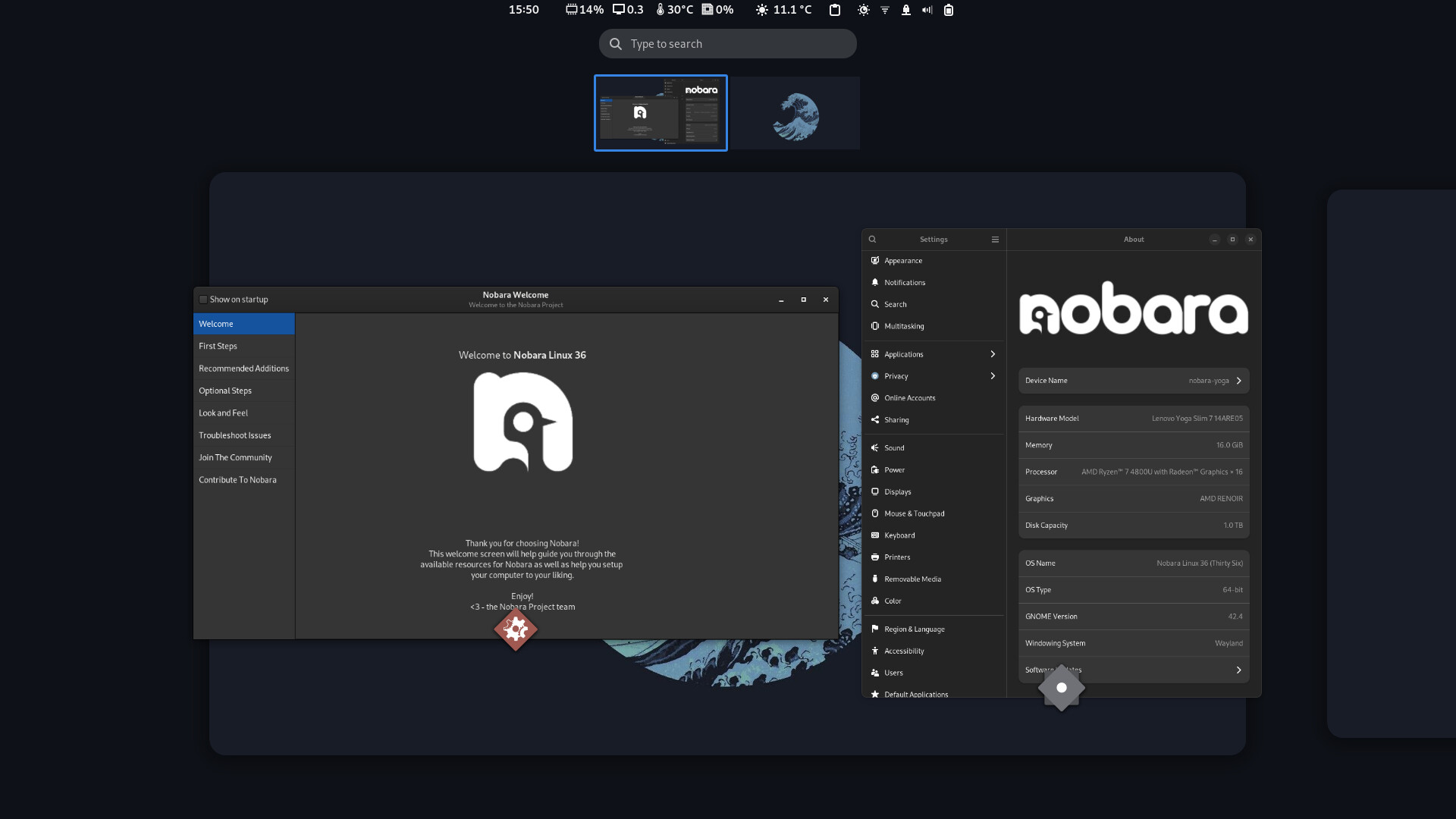The height and width of the screenshot is (819, 1456).
Task: Click the Keyboard icon in Settings
Action: (x=874, y=535)
